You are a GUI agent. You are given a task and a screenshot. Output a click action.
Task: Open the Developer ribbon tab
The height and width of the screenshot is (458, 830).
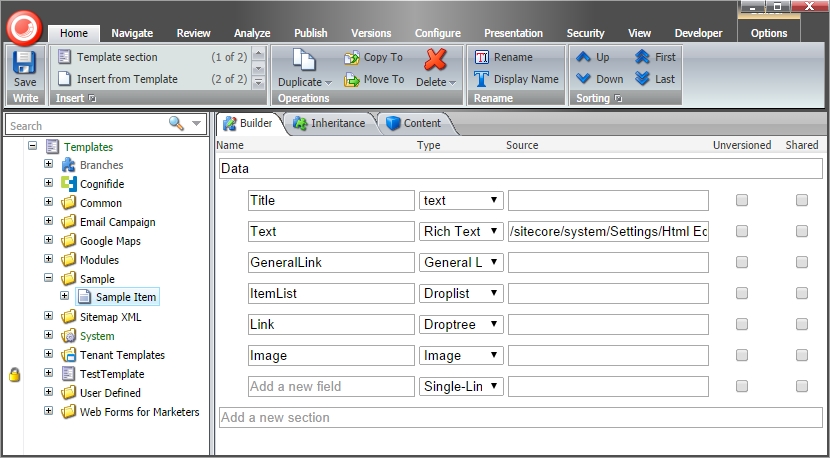698,33
